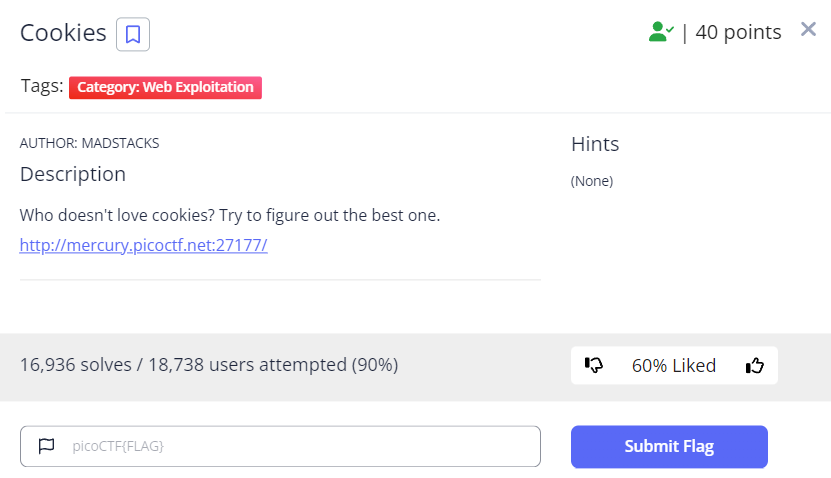Click the thumbs down icon

[x=594, y=366]
